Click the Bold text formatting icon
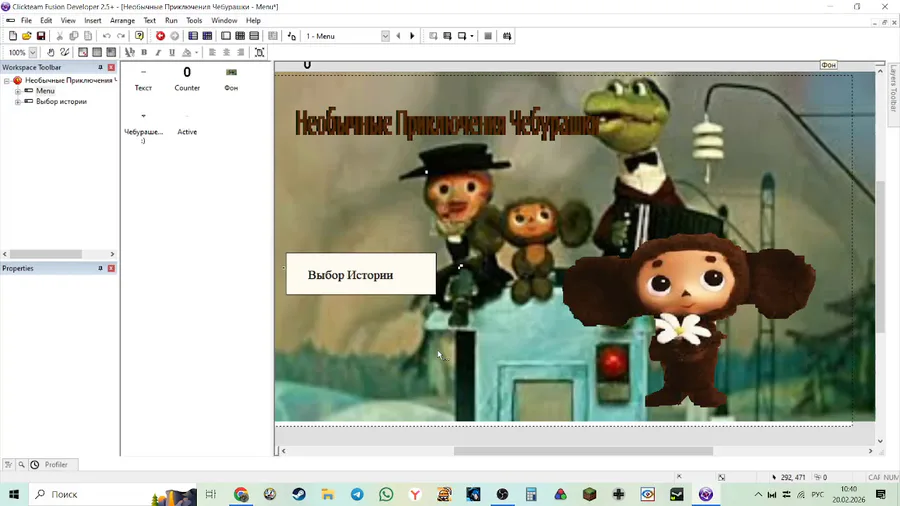 tap(144, 53)
